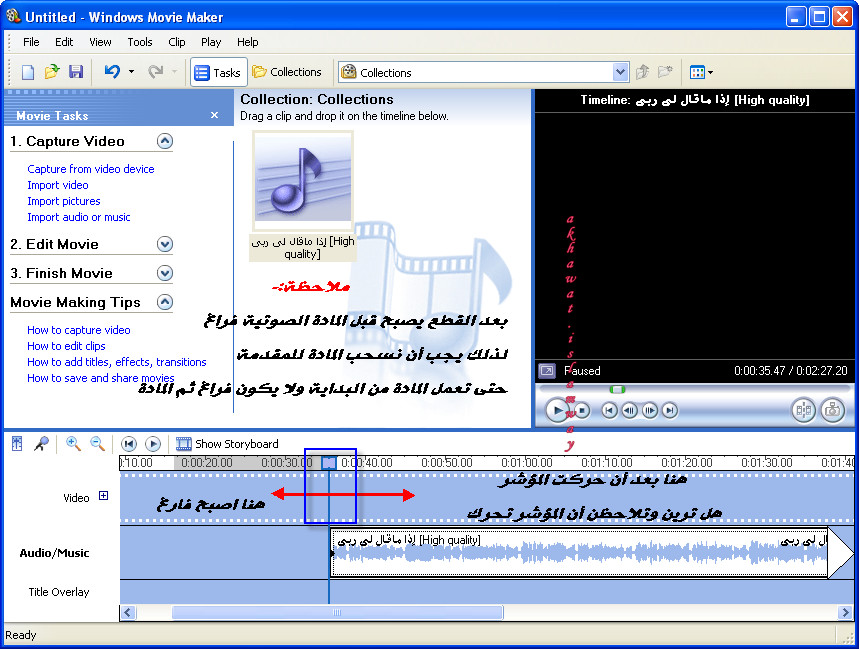Click the monitor seek bar slider
The width and height of the screenshot is (859, 649).
(617, 389)
